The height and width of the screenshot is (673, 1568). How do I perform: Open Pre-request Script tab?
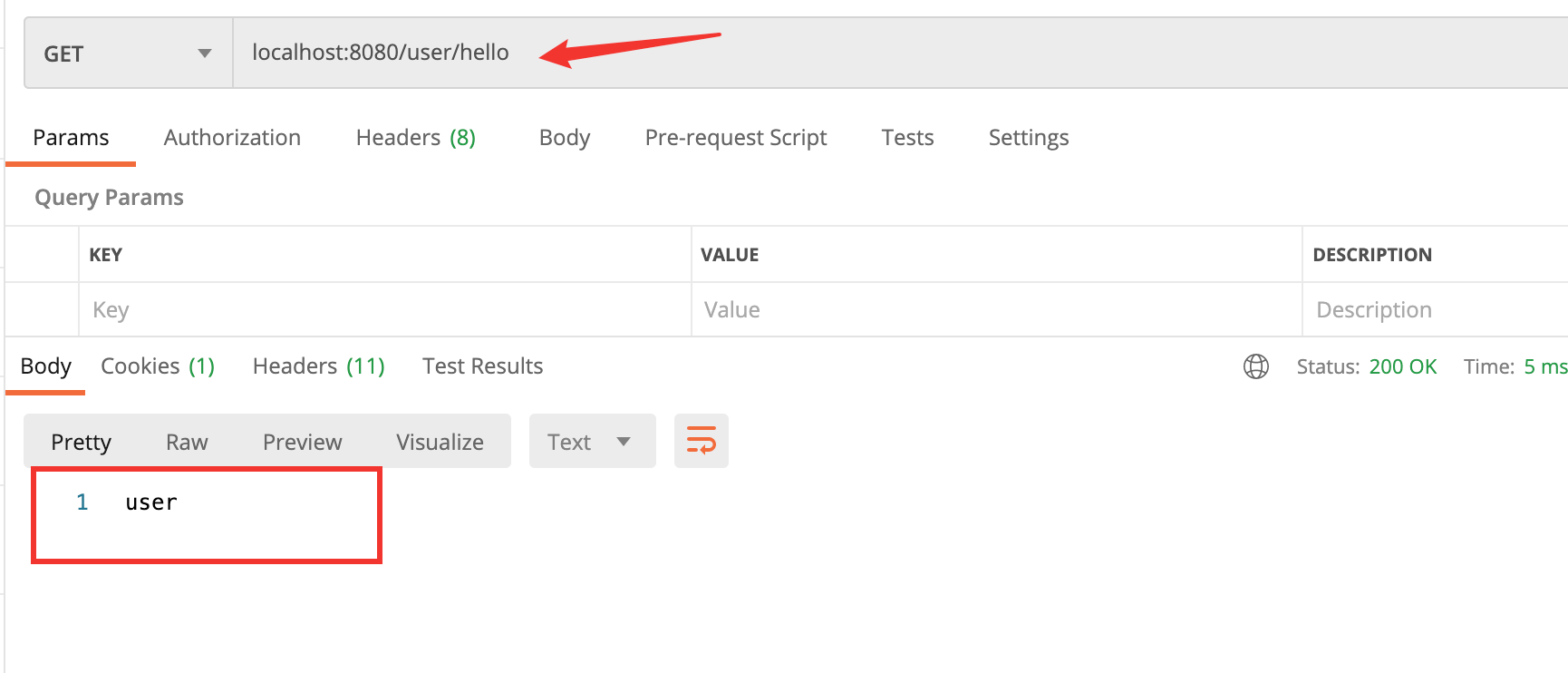735,138
